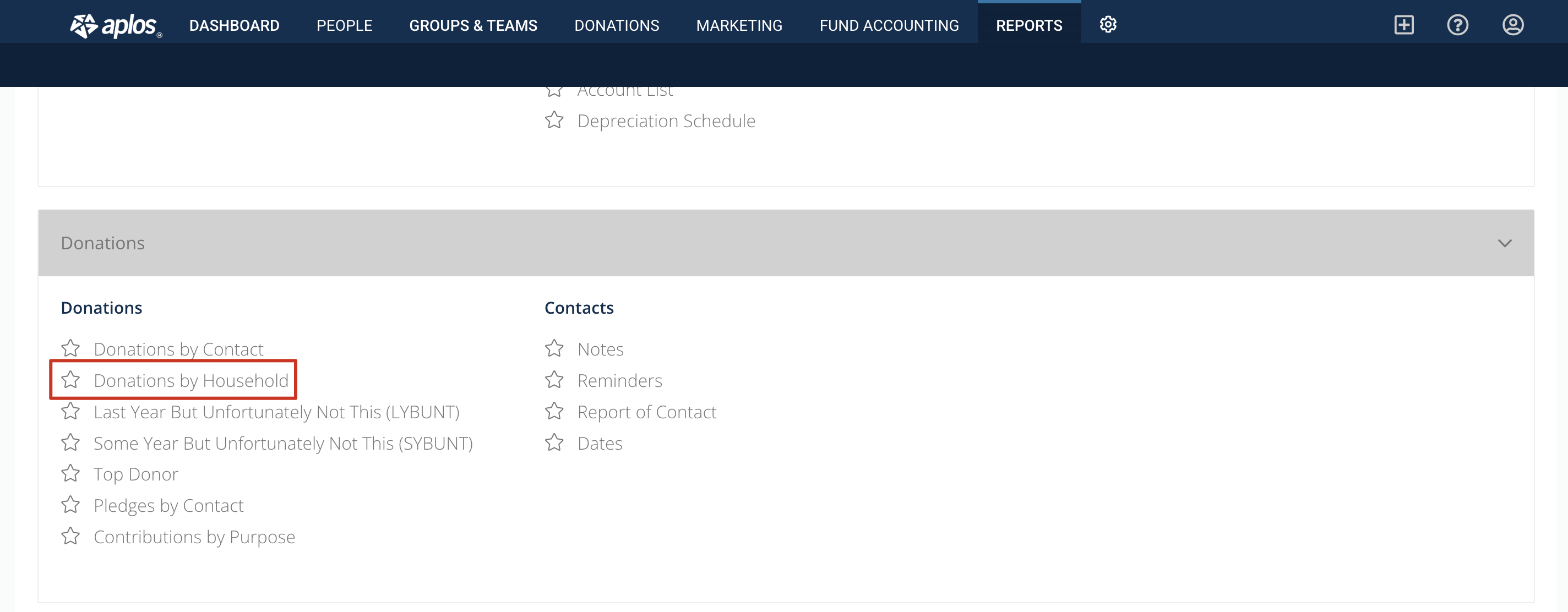This screenshot has height=612, width=1568.
Task: Star the Pledges by Contact report
Action: point(70,505)
